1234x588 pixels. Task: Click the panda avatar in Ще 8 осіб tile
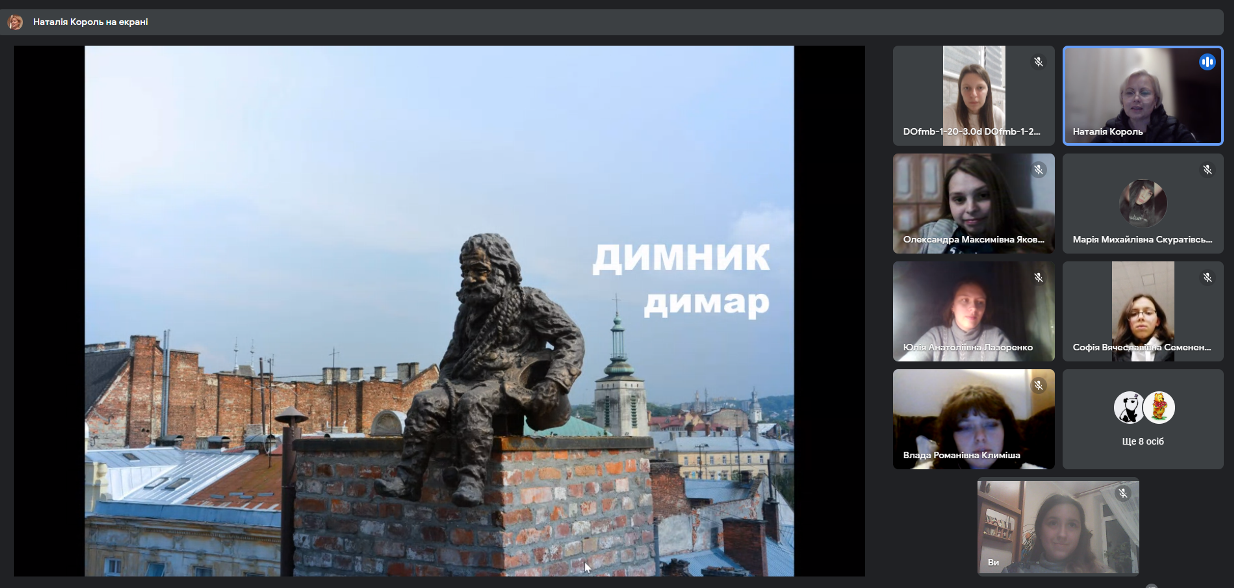(x=1129, y=407)
